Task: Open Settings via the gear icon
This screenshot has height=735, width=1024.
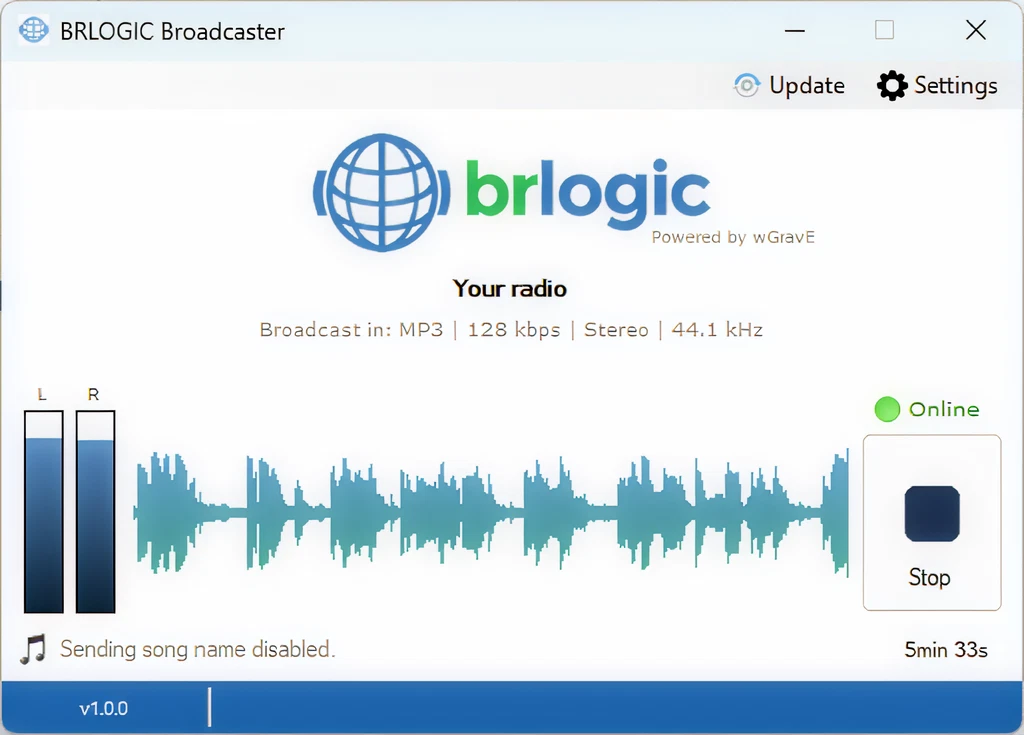Action: (892, 86)
